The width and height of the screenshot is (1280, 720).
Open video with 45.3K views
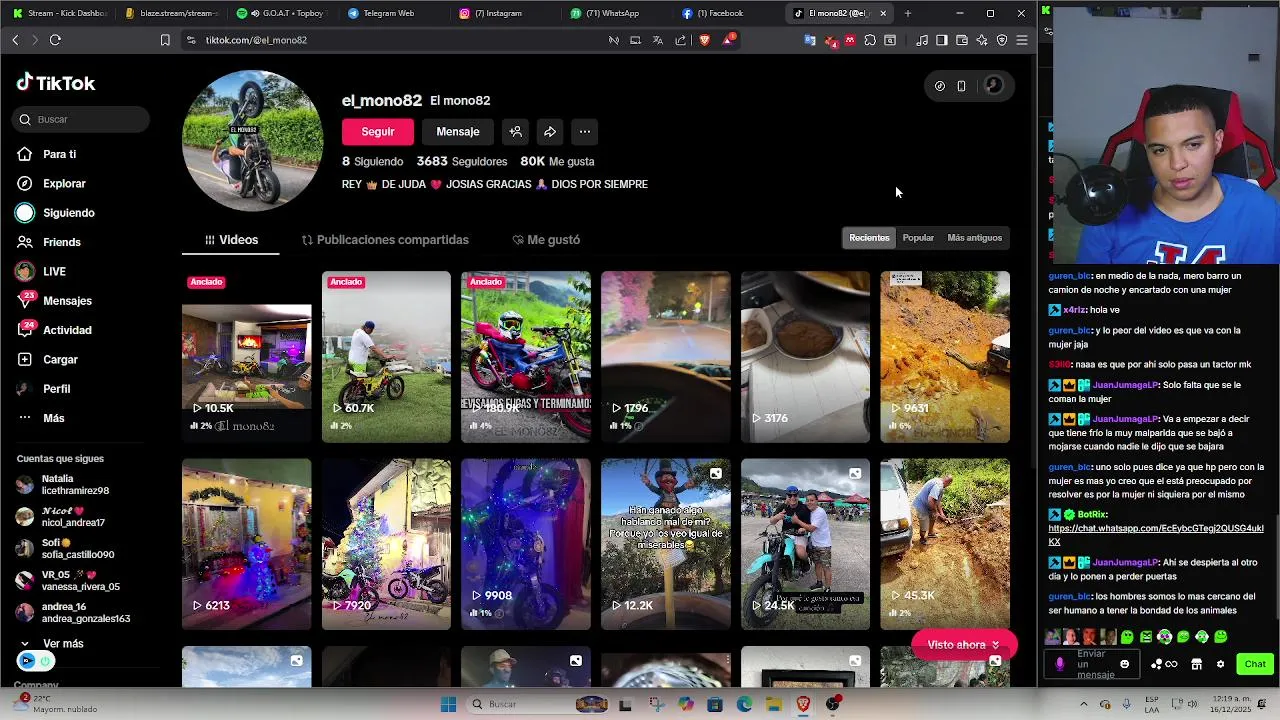pyautogui.click(x=945, y=544)
